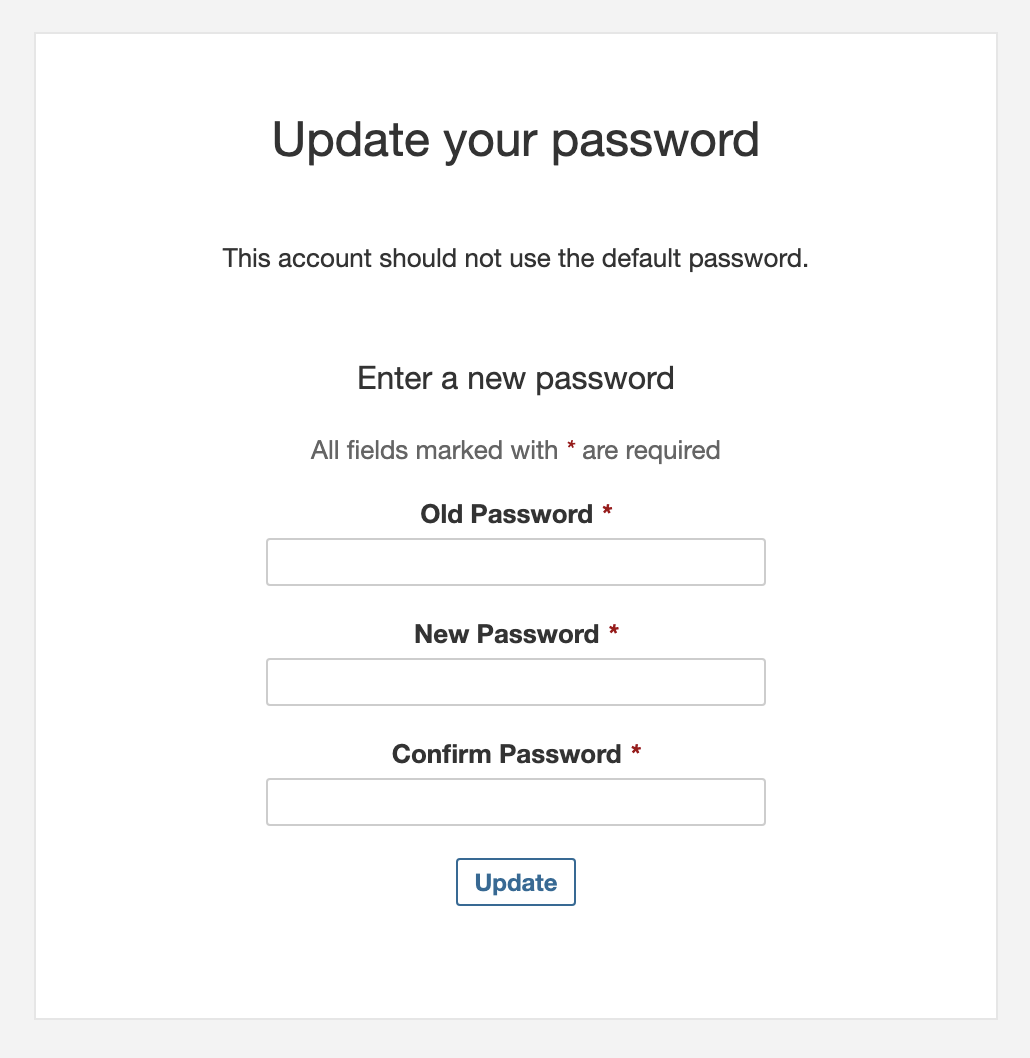Click the red asterisk next to New Password
The width and height of the screenshot is (1030, 1058).
(613, 631)
